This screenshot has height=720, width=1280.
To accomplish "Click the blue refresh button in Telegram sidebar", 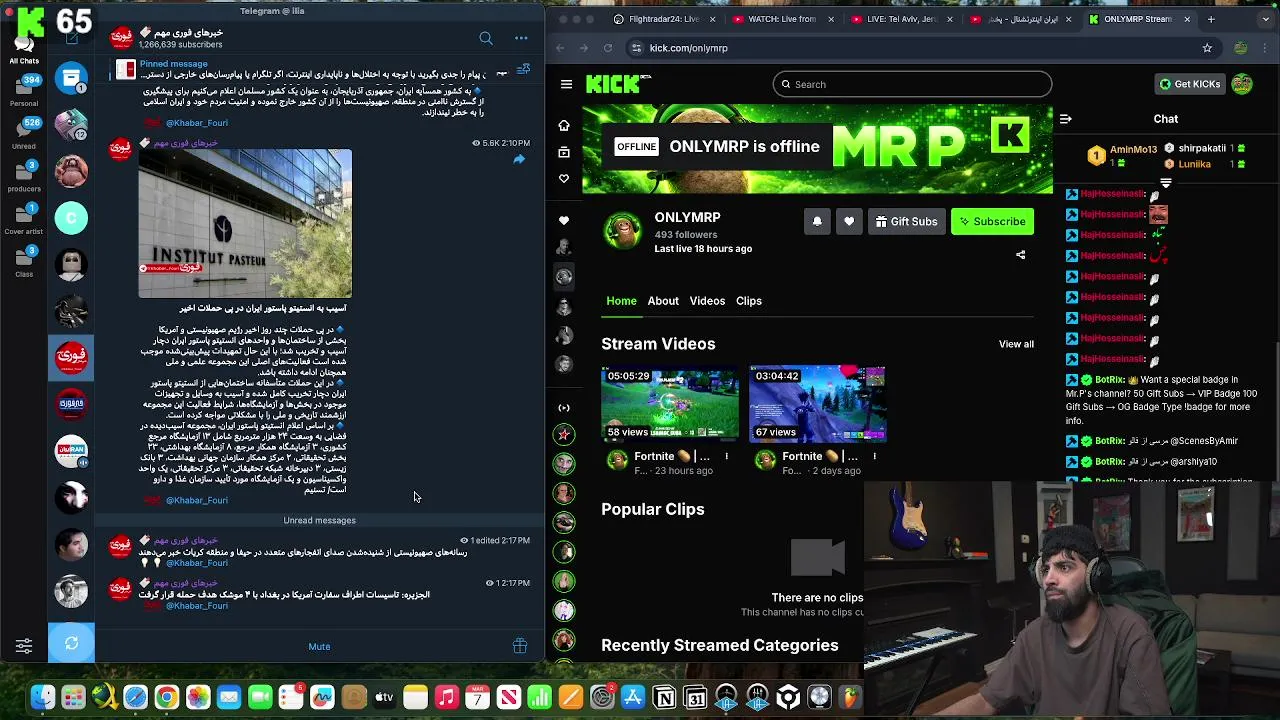I will (71, 643).
